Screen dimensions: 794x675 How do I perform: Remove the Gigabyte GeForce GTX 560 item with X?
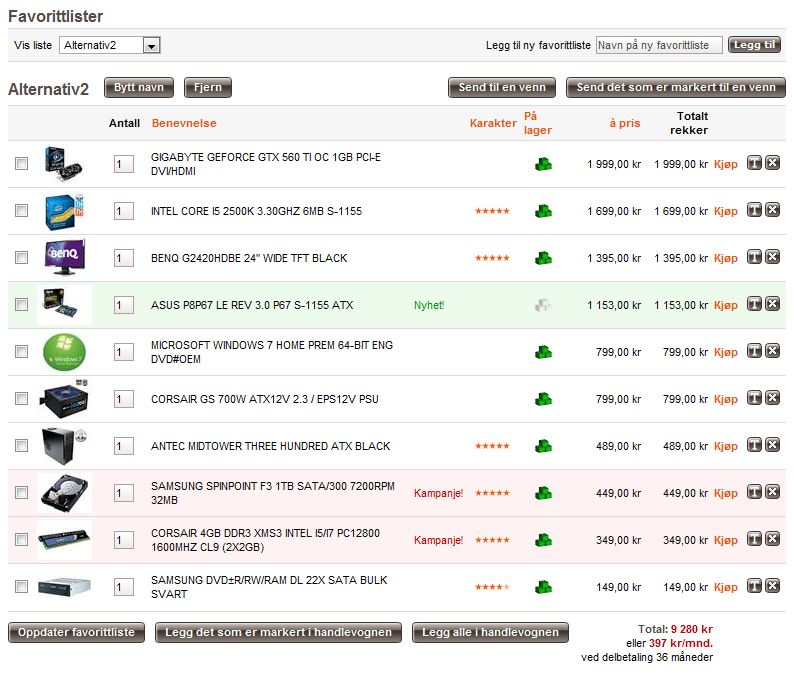pos(772,163)
